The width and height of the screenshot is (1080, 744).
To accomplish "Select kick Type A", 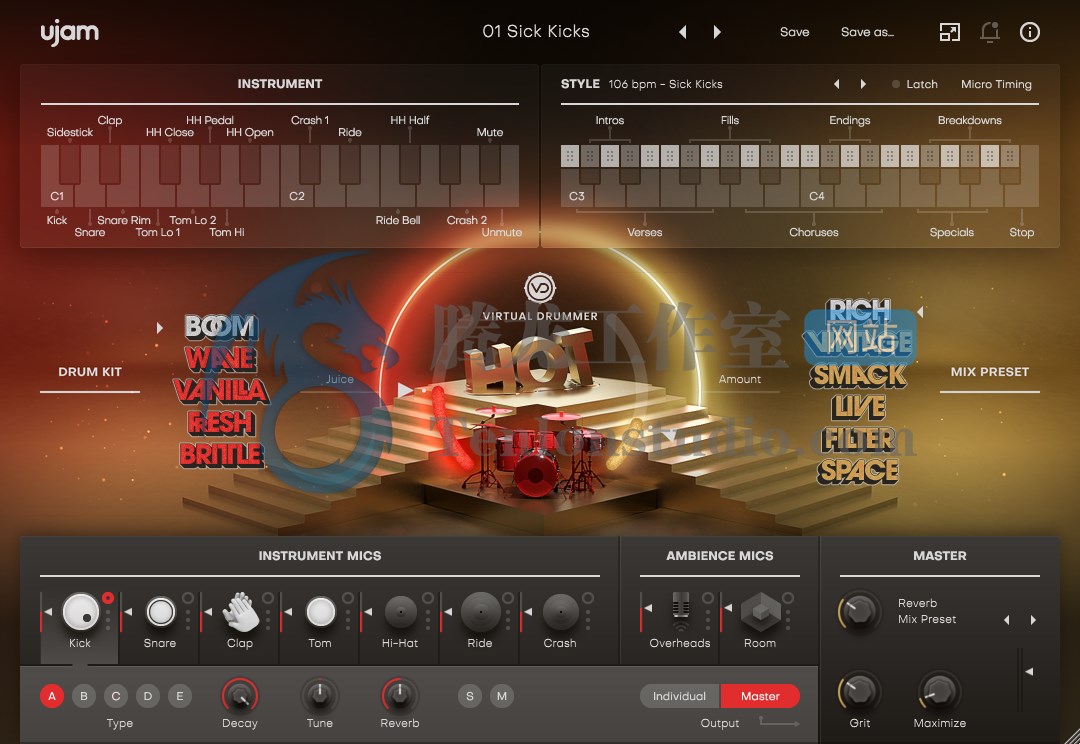I will click(52, 696).
